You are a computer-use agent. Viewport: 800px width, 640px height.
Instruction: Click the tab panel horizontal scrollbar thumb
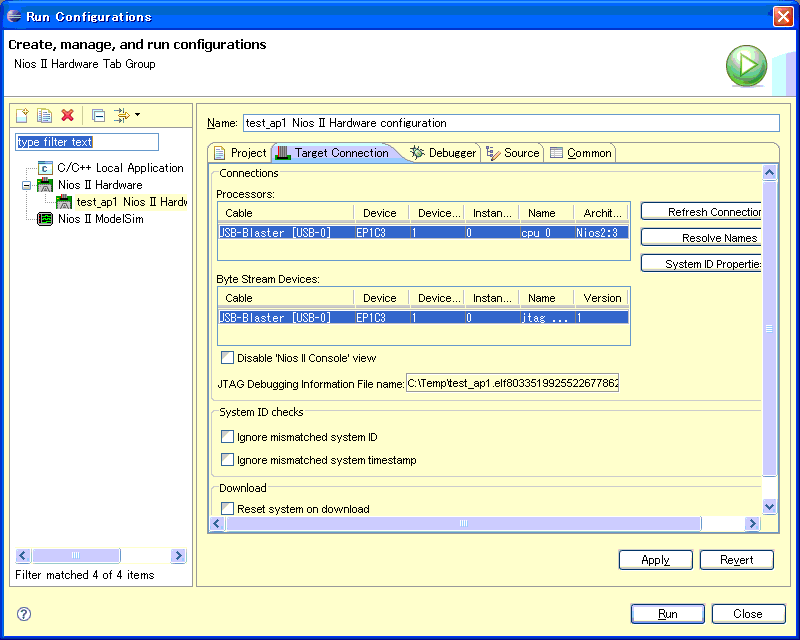point(463,523)
